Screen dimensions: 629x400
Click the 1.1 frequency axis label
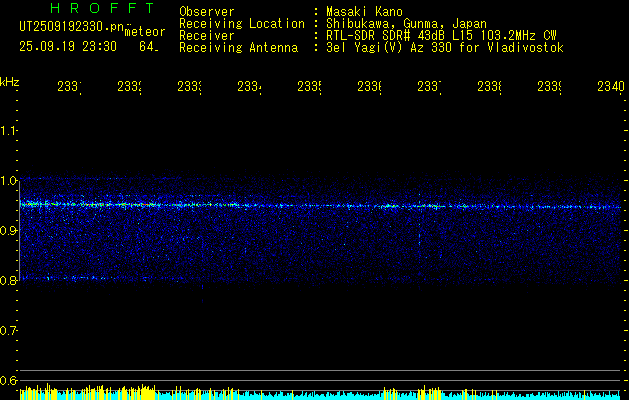point(9,130)
